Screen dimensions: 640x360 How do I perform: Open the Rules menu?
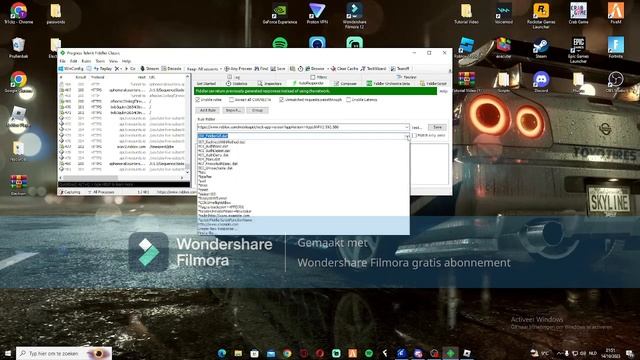[86, 61]
